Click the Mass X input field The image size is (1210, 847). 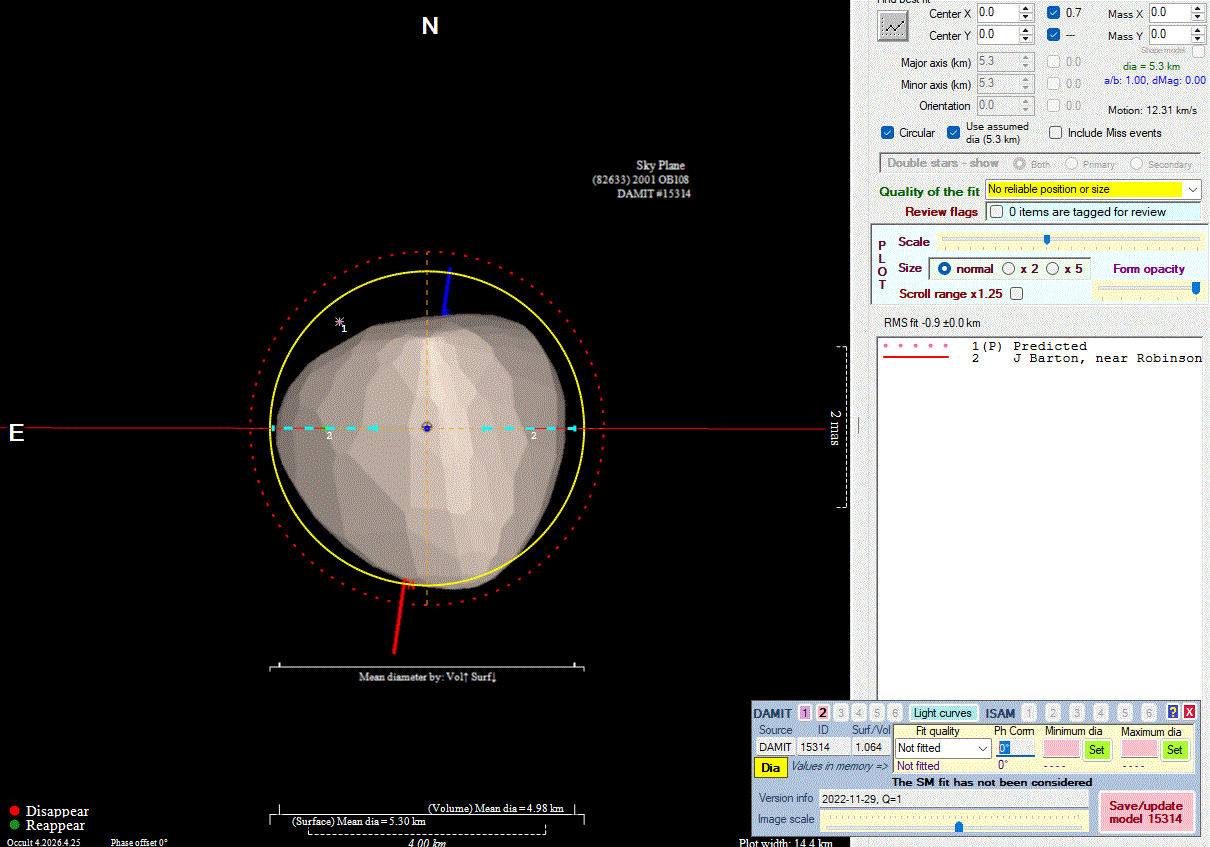point(1169,13)
